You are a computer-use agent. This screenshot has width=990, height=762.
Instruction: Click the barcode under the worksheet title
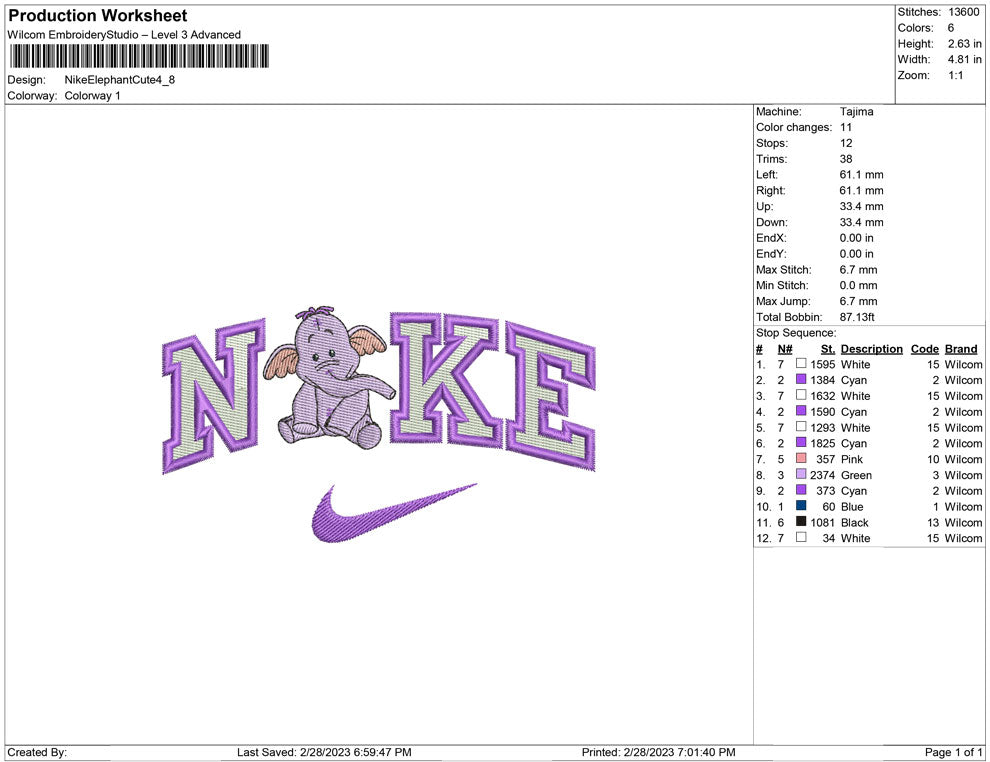click(x=139, y=56)
